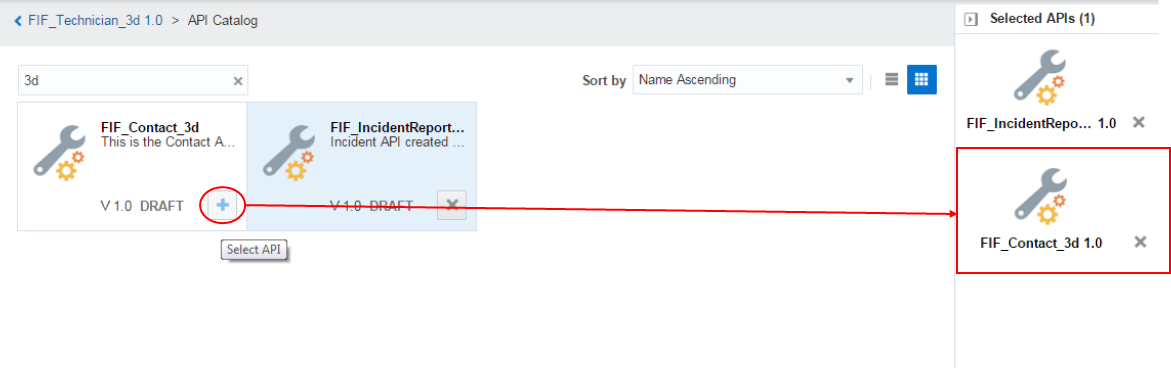
Task: Go back via FIF_Technician_3d 1.0 breadcrumb link
Action: click(x=95, y=21)
